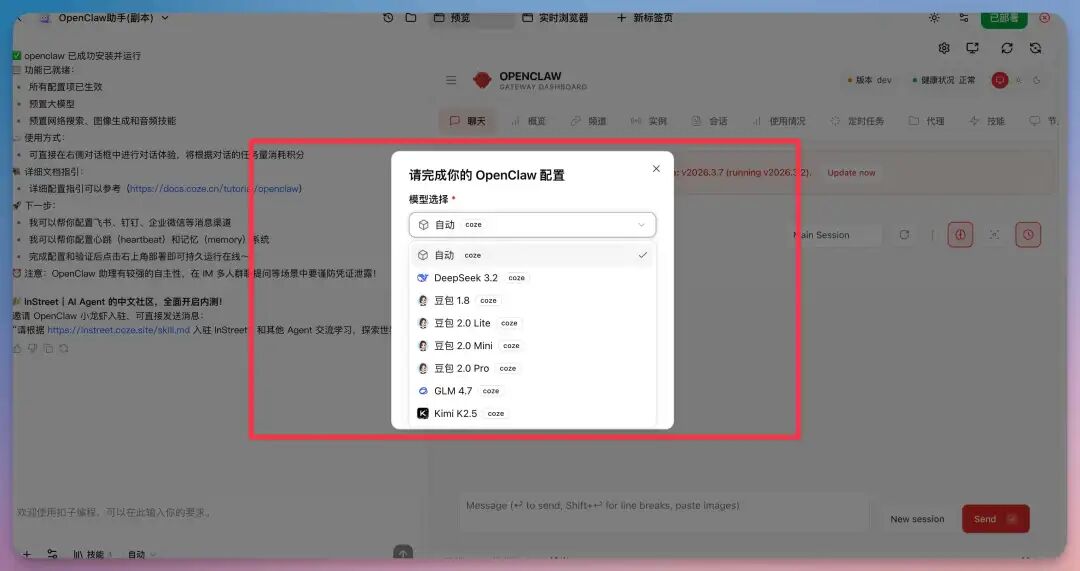Open instreet.coze.site skill.md link
The height and width of the screenshot is (571, 1080).
pyautogui.click(x=118, y=330)
